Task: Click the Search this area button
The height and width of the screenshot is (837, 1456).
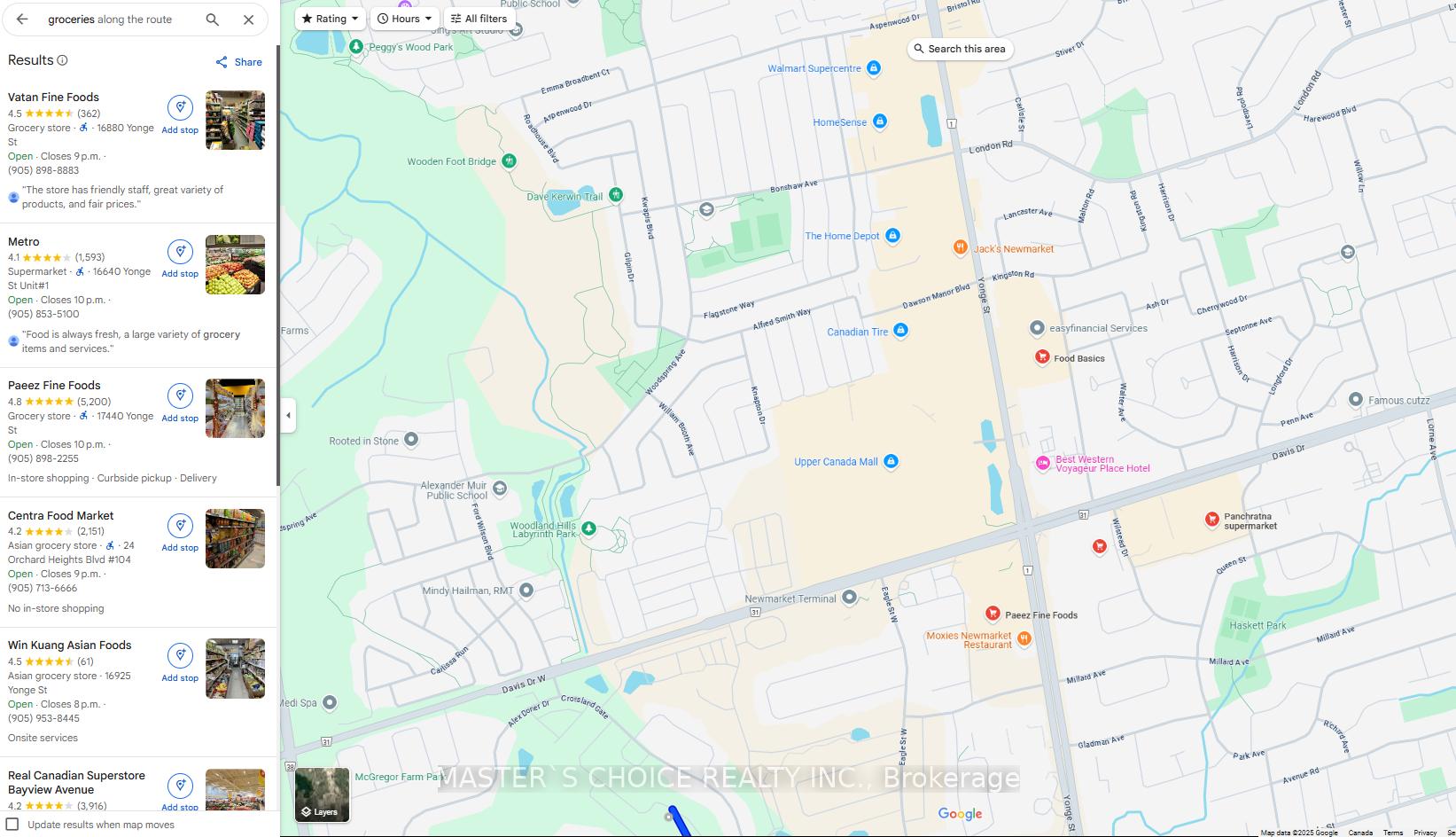Action: tap(960, 49)
